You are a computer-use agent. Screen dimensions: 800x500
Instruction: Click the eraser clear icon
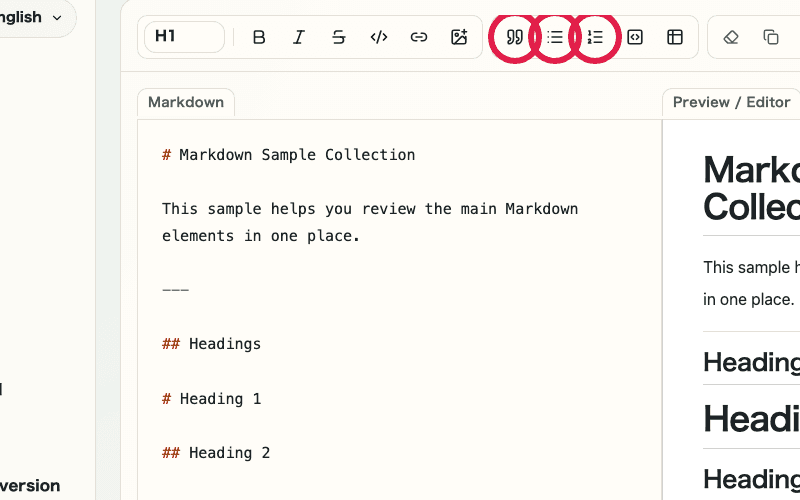pos(731,37)
